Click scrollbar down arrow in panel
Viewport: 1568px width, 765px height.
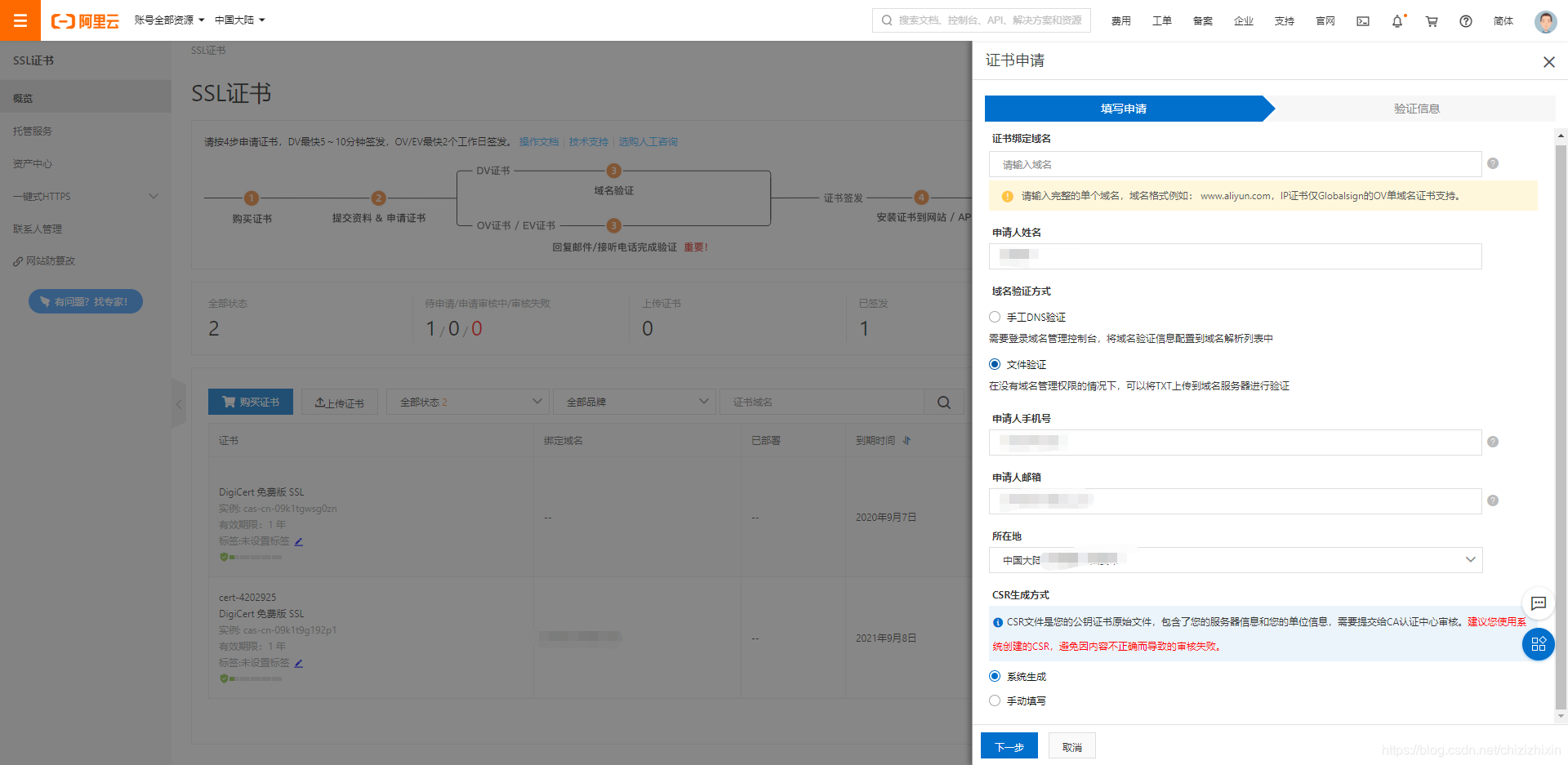[x=1561, y=716]
